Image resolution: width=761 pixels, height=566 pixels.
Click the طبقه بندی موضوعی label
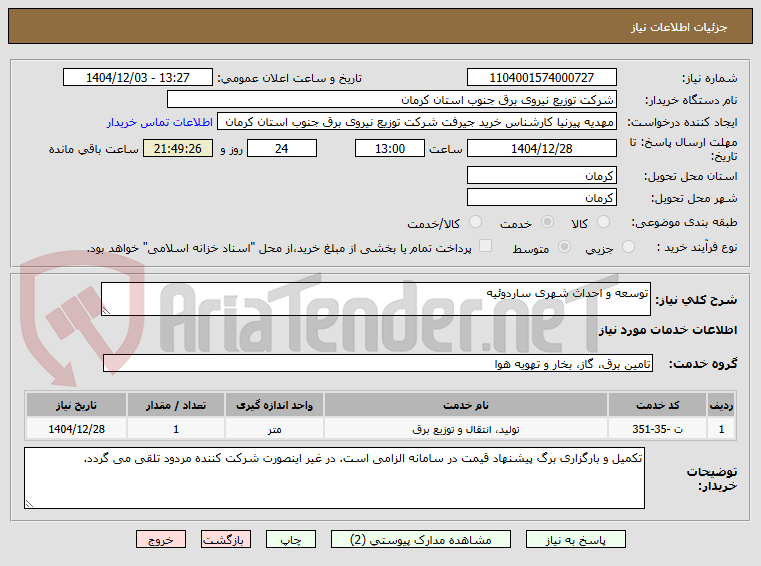(684, 222)
